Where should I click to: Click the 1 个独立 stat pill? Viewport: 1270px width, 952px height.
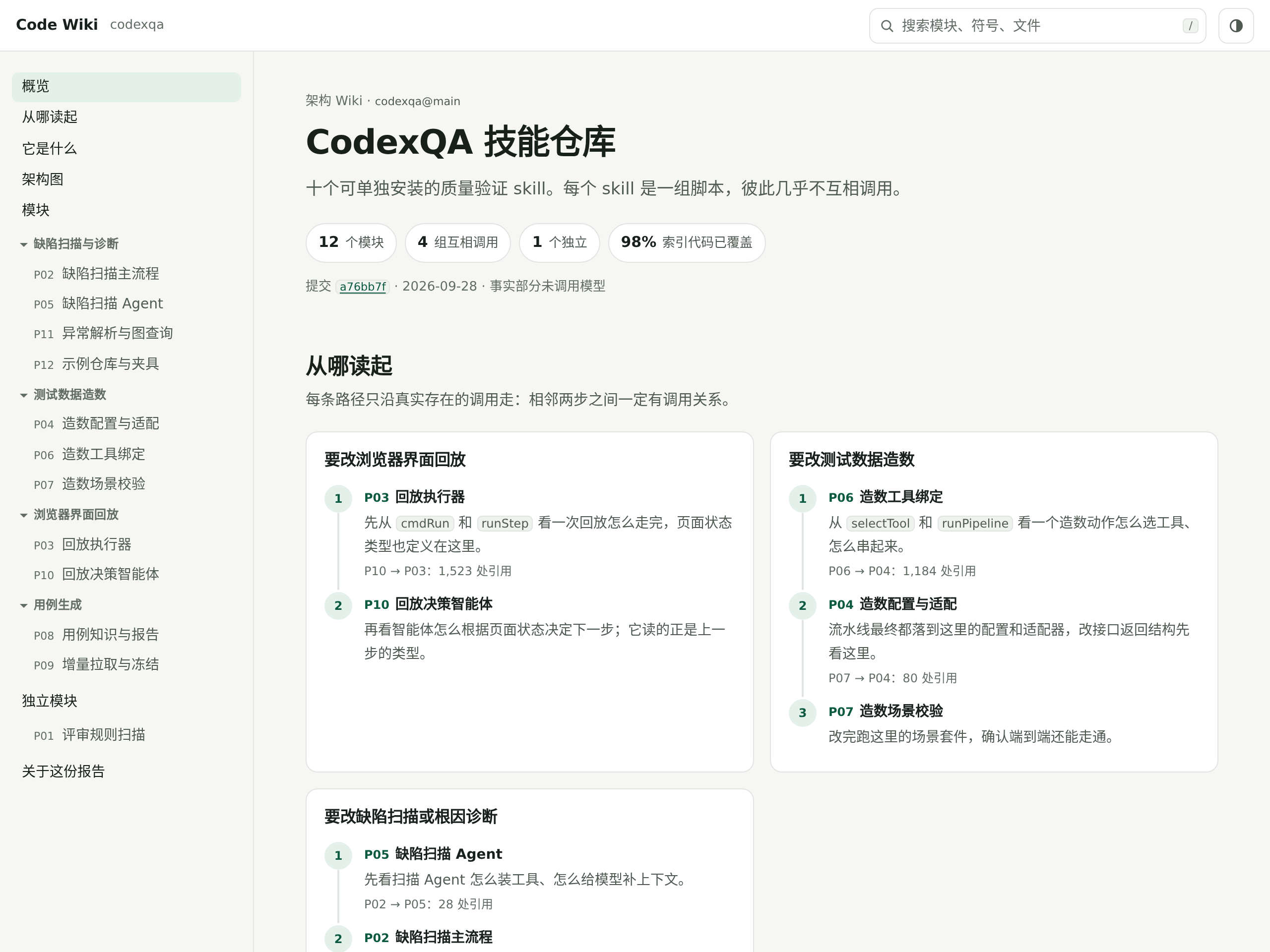tap(560, 243)
